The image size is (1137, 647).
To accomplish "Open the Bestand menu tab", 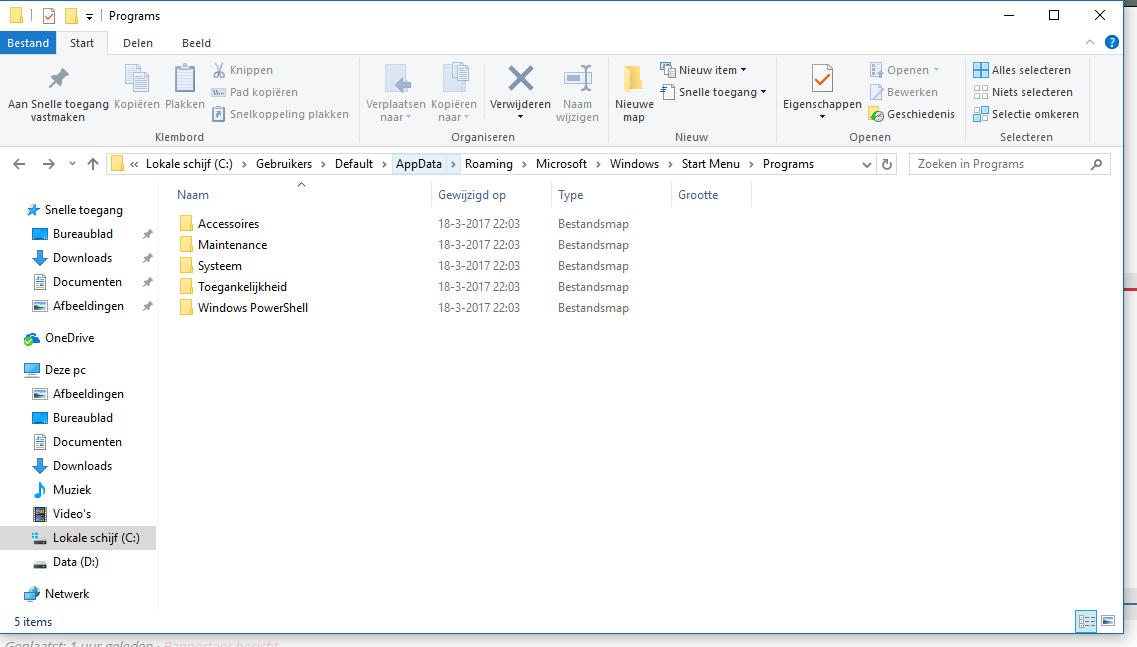I will click(28, 43).
